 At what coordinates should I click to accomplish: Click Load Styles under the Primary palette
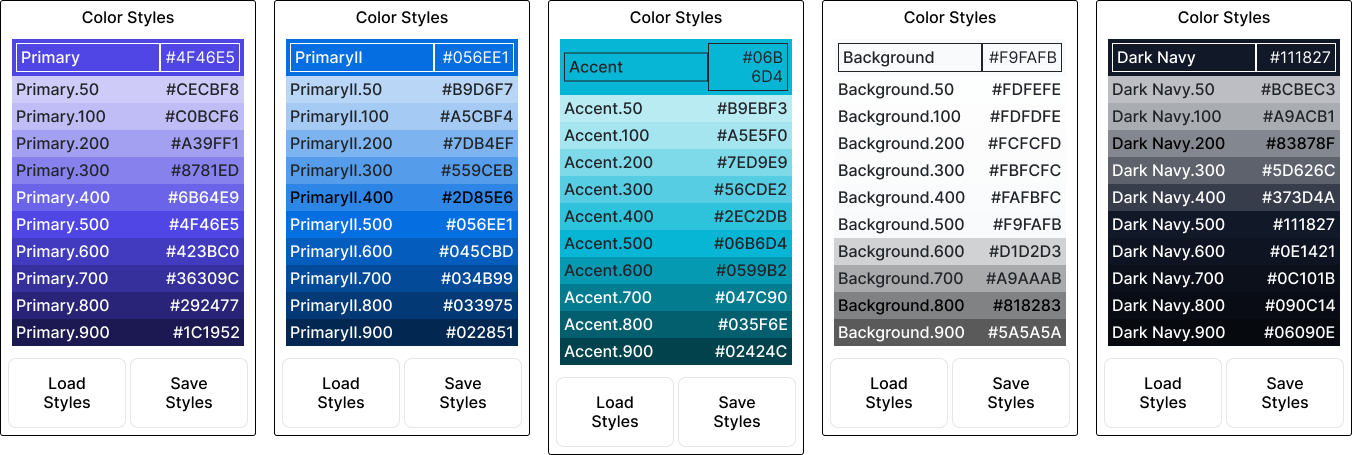point(67,393)
